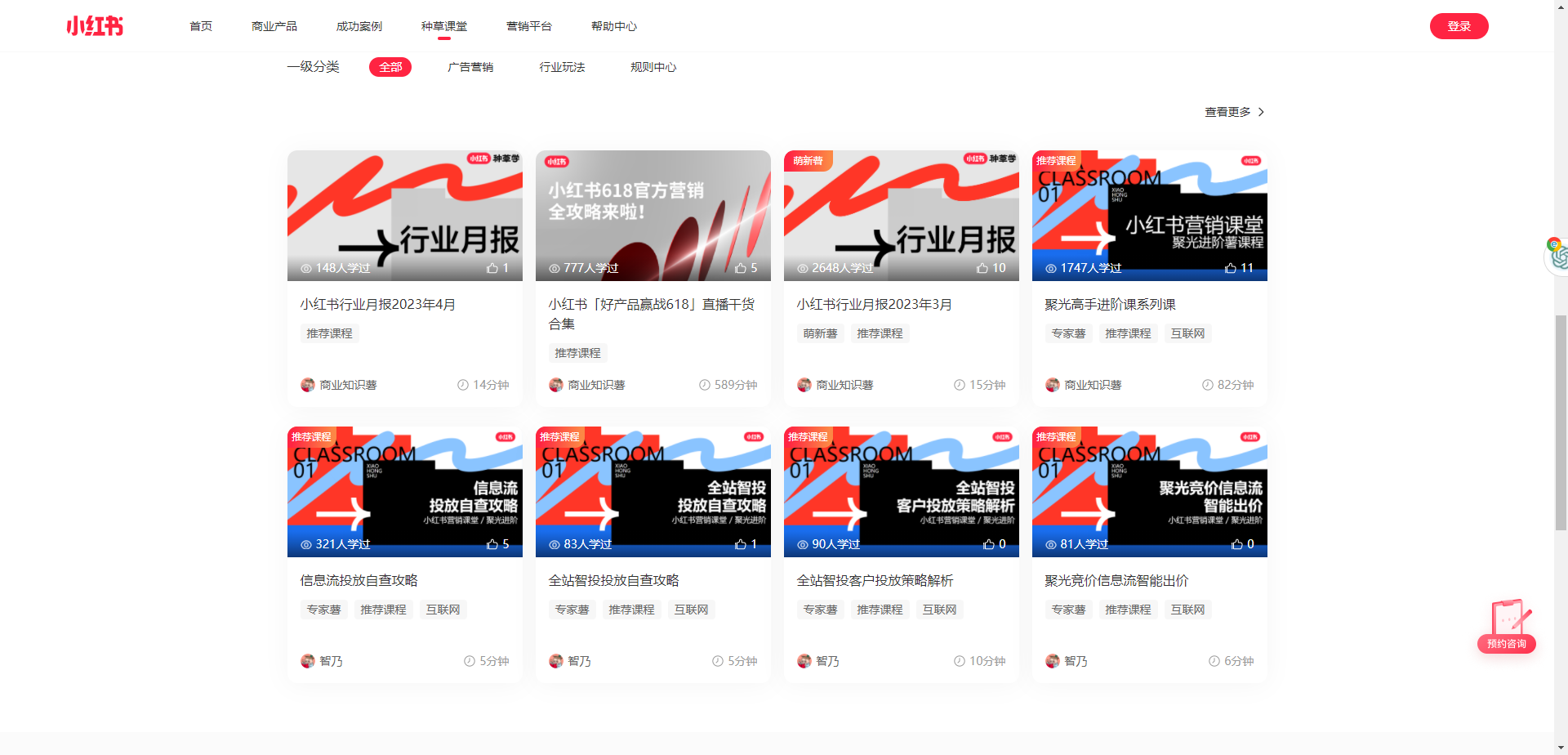Select the 全部 category filter
The width and height of the screenshot is (1568, 755).
[390, 67]
